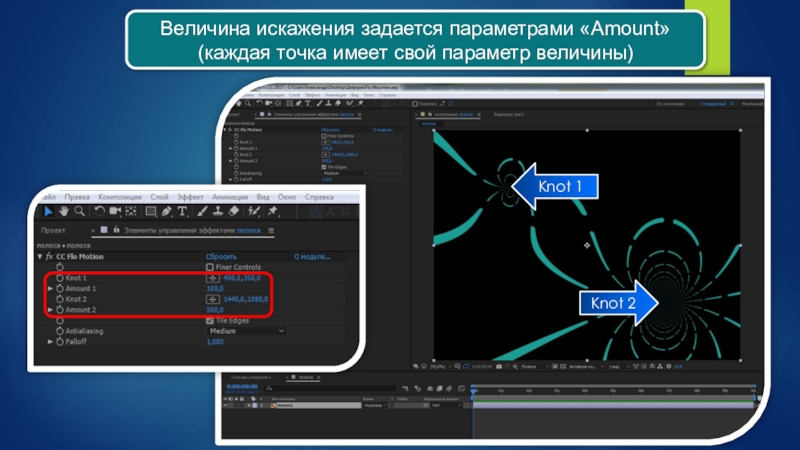Uncheck Tile Edges checkbox in enlarged inset

tap(210, 320)
